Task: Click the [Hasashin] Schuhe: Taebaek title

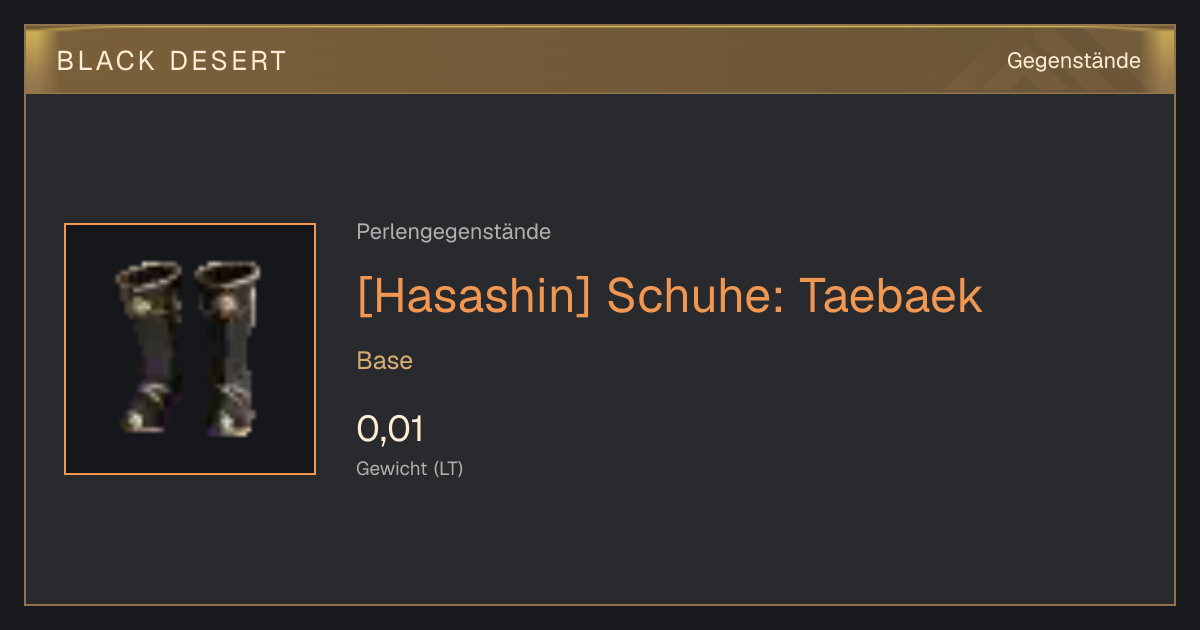Action: tap(669, 296)
